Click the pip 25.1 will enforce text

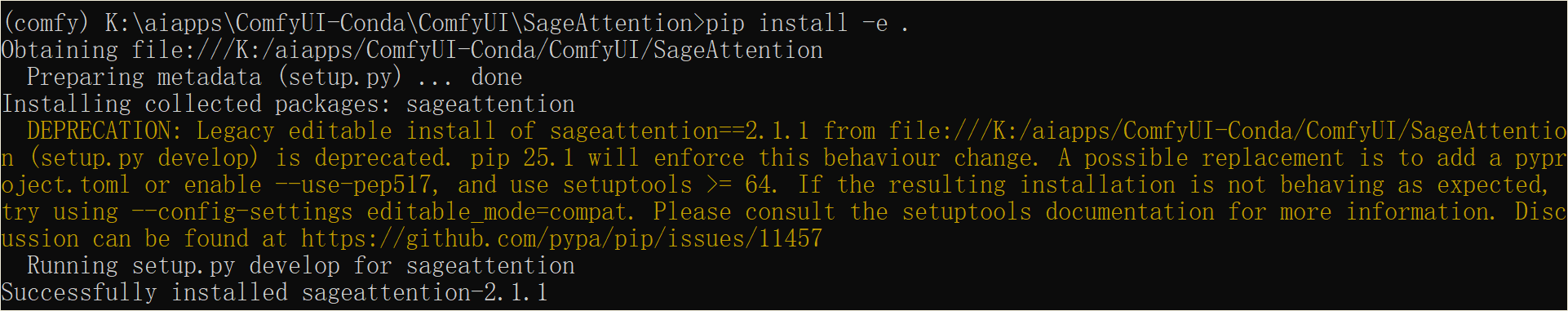pos(607,158)
